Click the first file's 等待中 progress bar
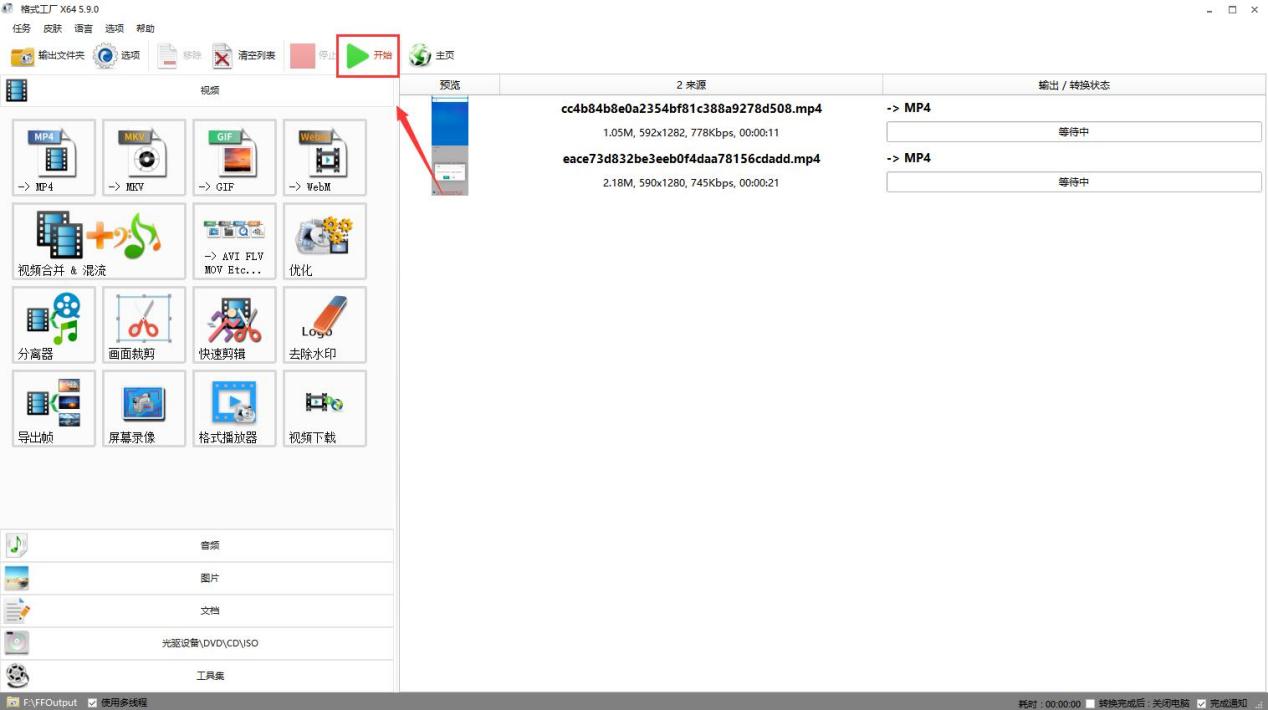The height and width of the screenshot is (710, 1268). point(1073,132)
